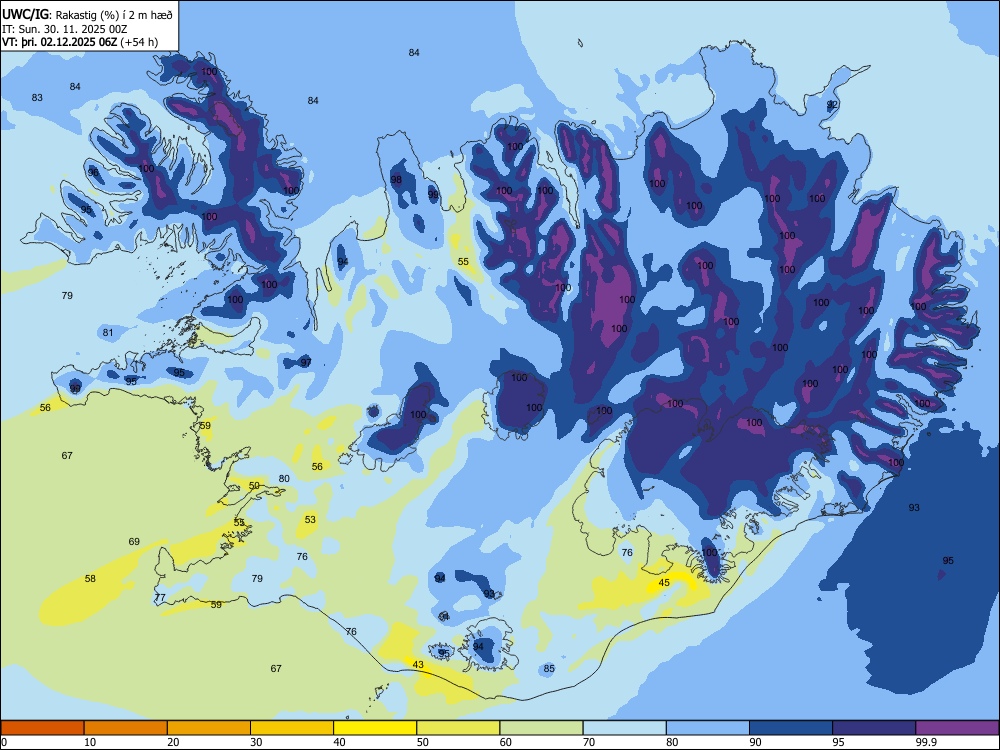
Task: Click the value '77' on the Reykjanes tip
Action: [x=160, y=598]
